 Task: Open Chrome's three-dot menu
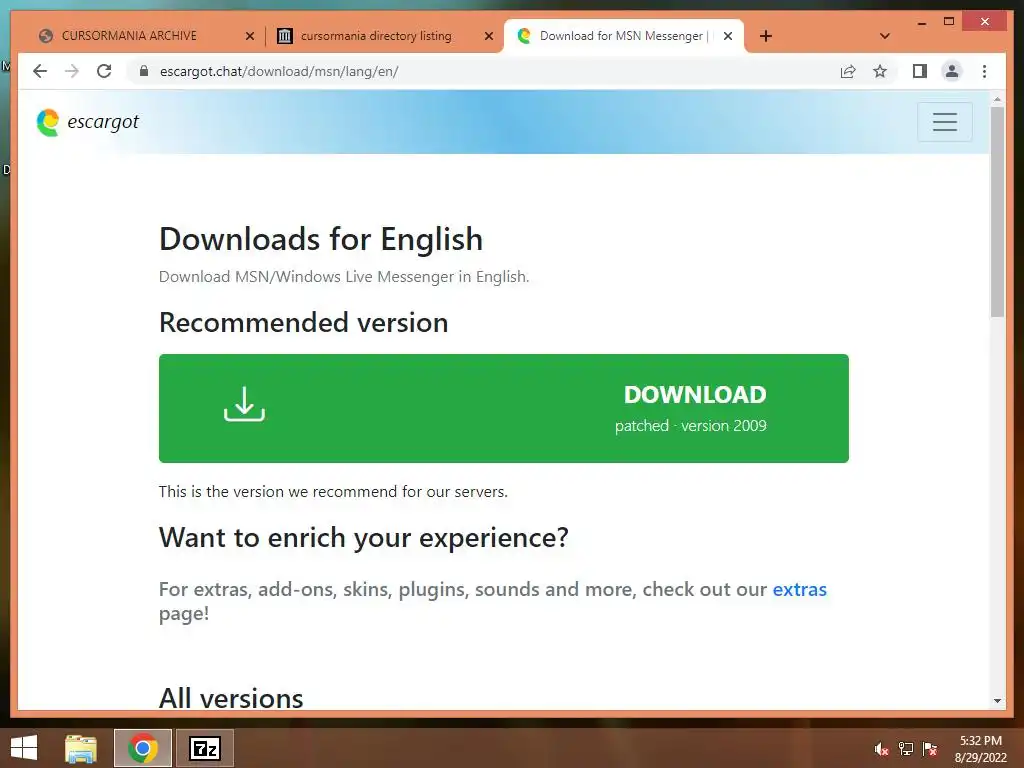[x=984, y=71]
